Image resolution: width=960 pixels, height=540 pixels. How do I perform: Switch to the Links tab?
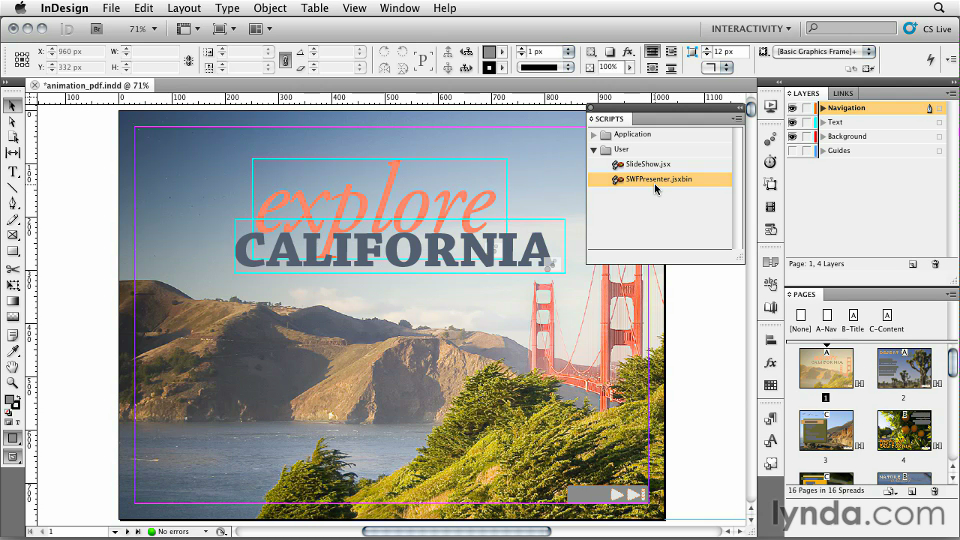842,94
